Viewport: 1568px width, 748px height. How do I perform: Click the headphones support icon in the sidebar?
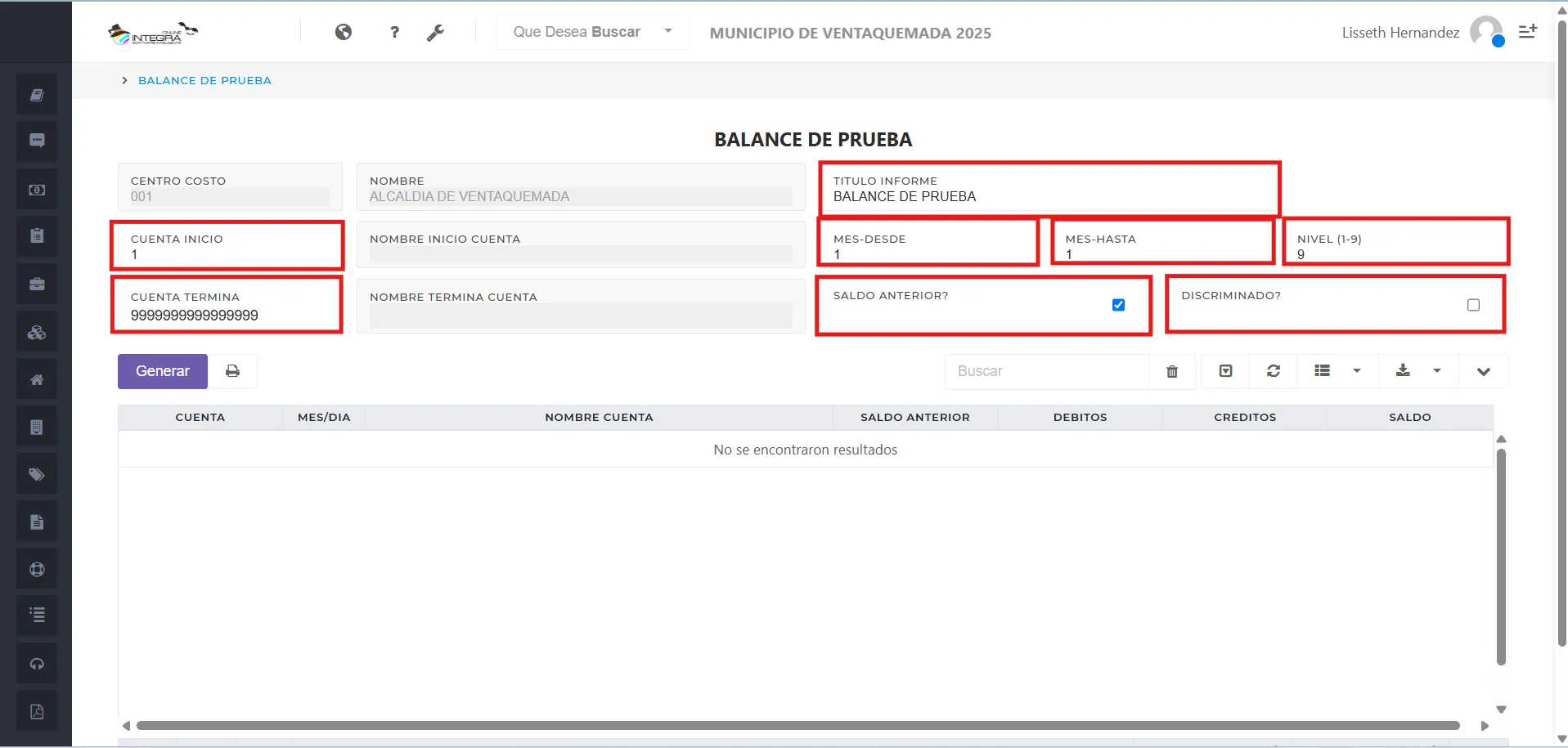click(x=36, y=663)
